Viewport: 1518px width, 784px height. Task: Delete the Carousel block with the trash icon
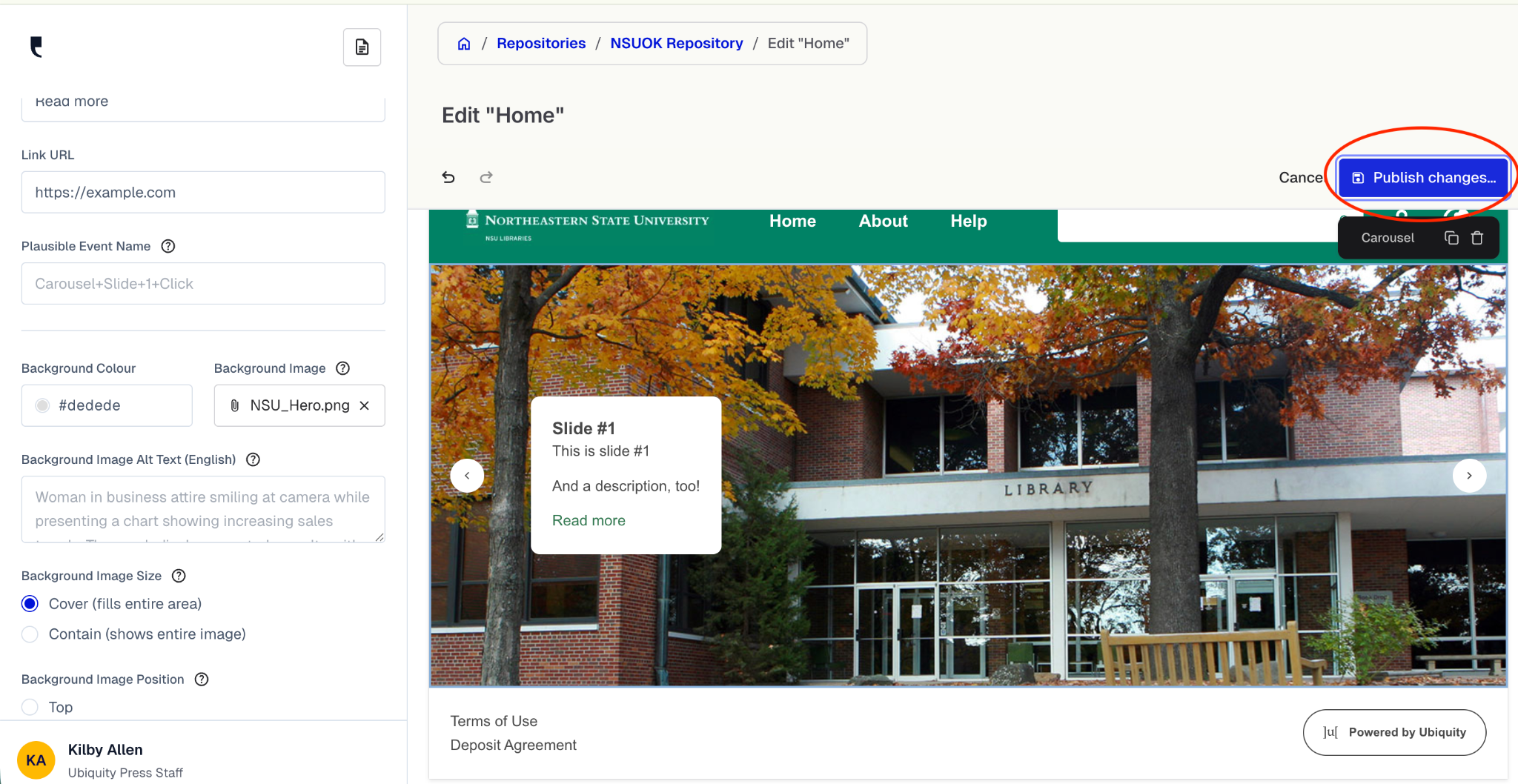[x=1477, y=238]
